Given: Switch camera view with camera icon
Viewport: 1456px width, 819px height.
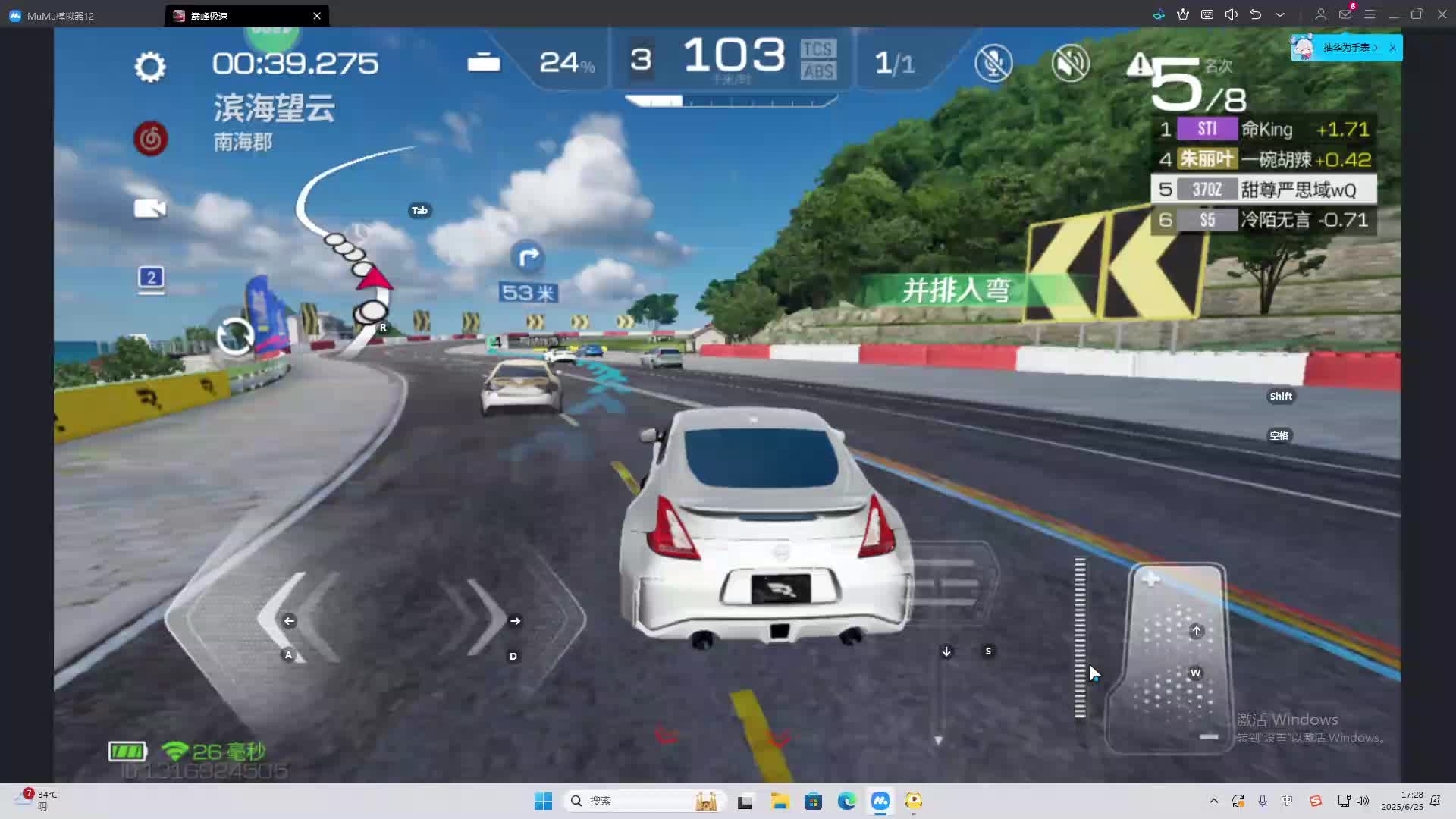Looking at the screenshot, I should pos(149,209).
